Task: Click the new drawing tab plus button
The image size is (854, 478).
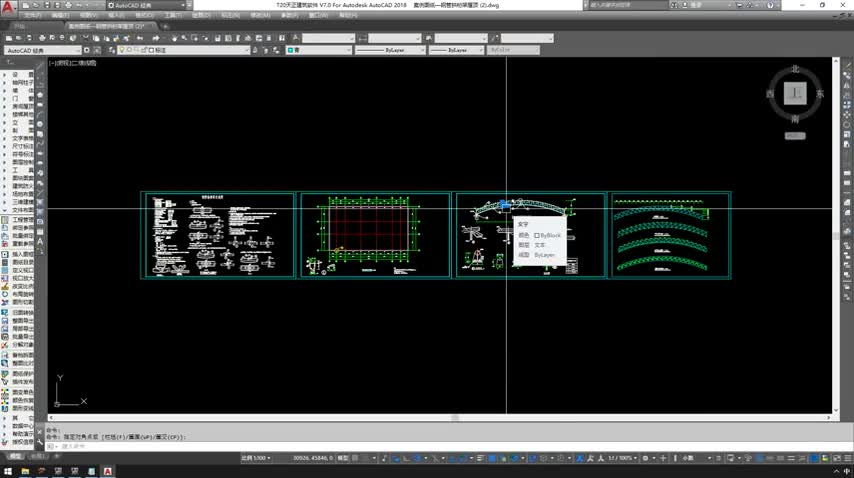Action: point(166,26)
